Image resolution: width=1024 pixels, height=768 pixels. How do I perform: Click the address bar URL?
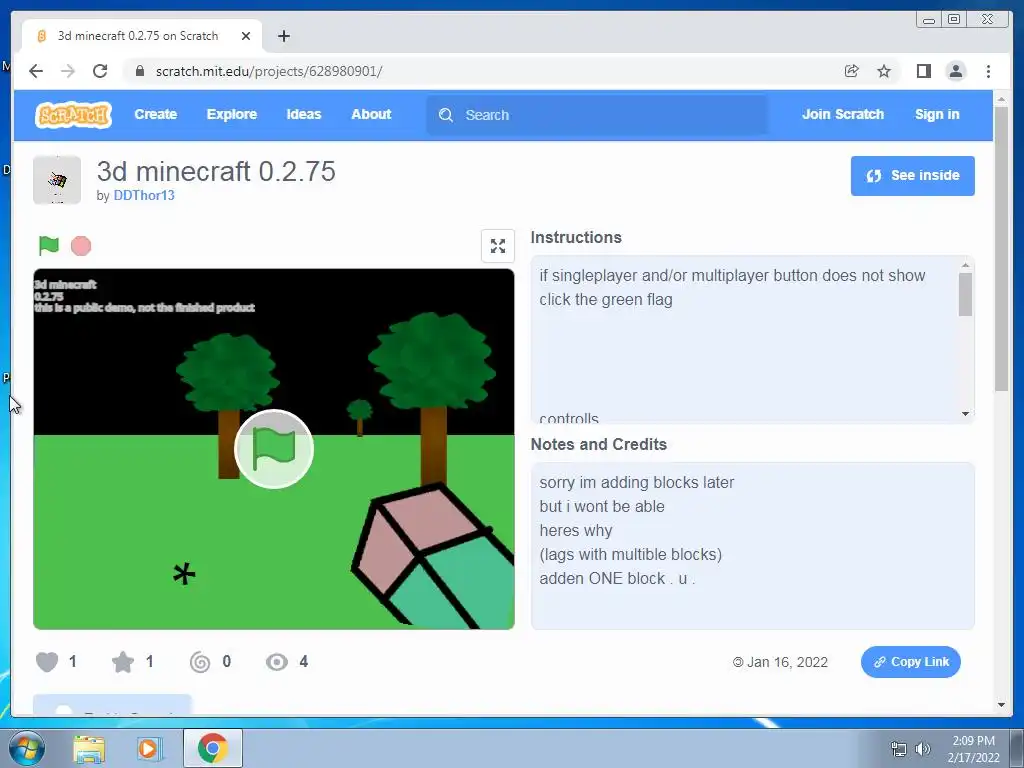click(x=269, y=71)
